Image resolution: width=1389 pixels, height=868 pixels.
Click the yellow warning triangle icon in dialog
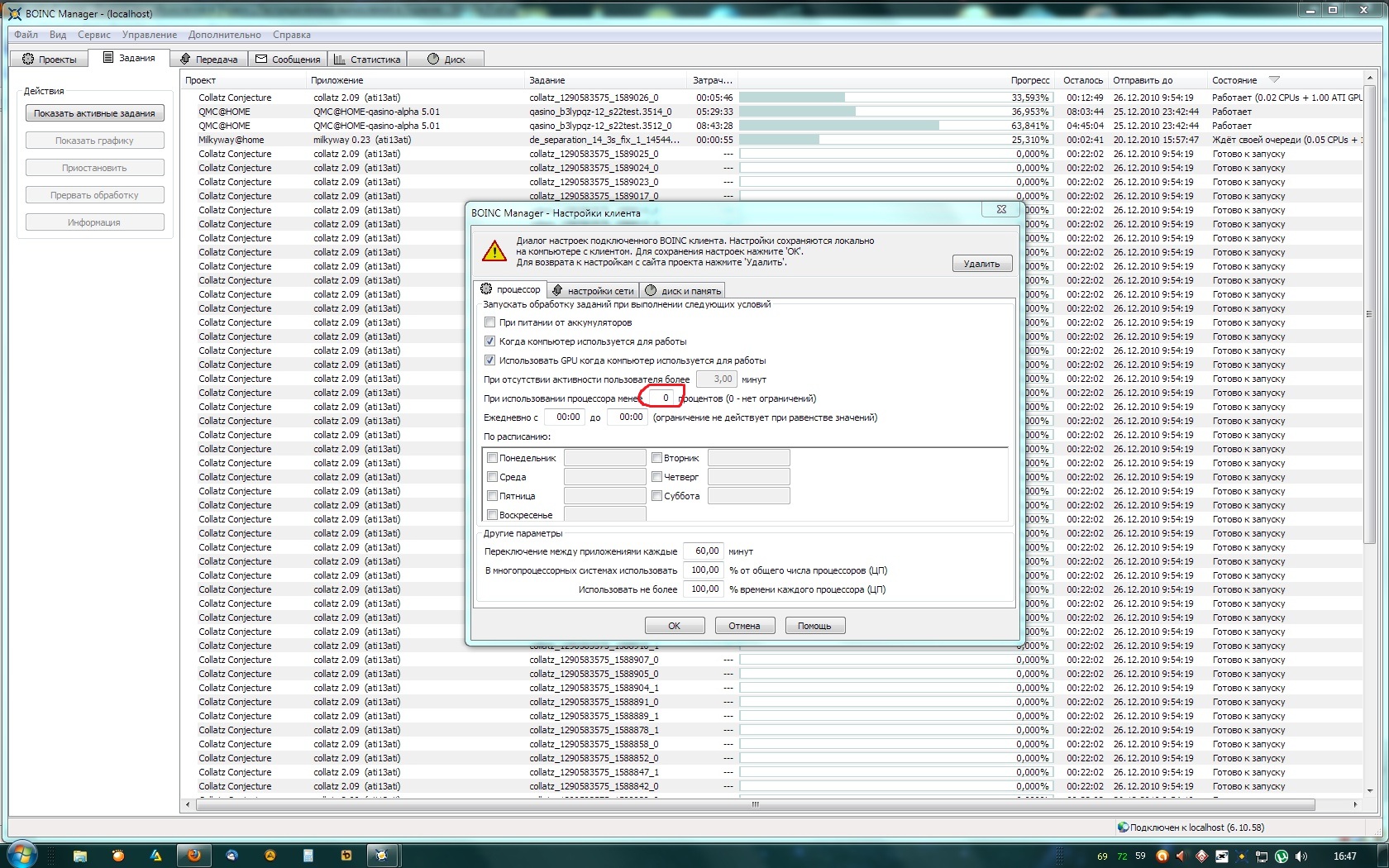tap(494, 250)
